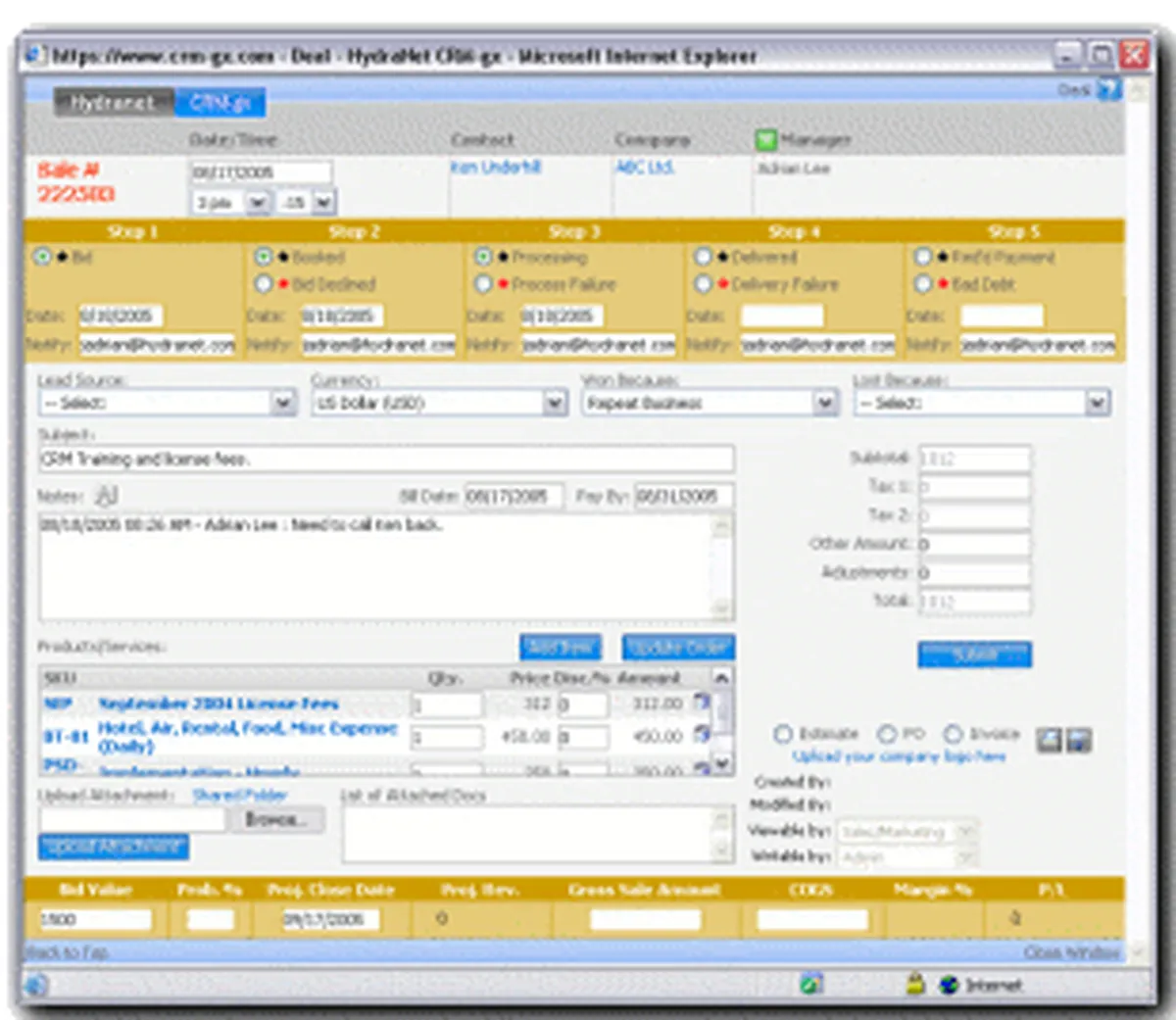Image resolution: width=1176 pixels, height=1020 pixels.
Task: Click the Internet globe icon in status bar
Action: (x=949, y=985)
